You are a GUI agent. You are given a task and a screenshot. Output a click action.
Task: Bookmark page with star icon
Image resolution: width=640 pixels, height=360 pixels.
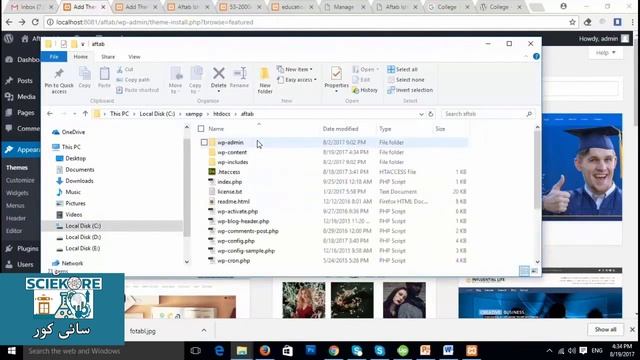572,22
